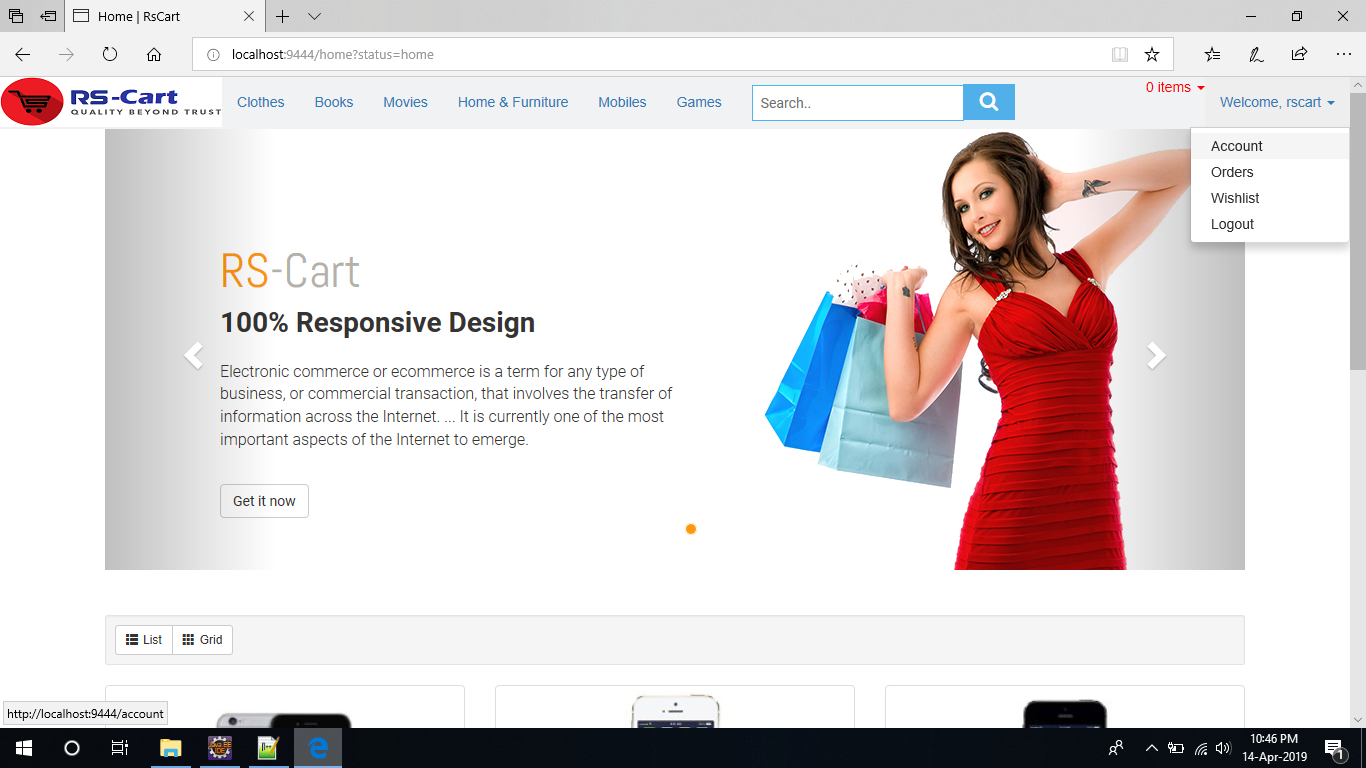Open Task View on taskbar
Image resolution: width=1366 pixels, height=768 pixels.
[120, 748]
